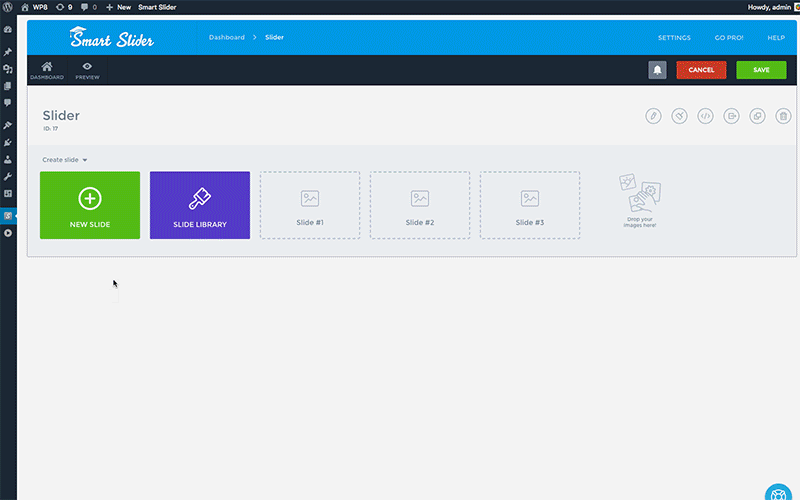This screenshot has height=500, width=800.
Task: Click the duplicate slider icon
Action: coord(757,116)
